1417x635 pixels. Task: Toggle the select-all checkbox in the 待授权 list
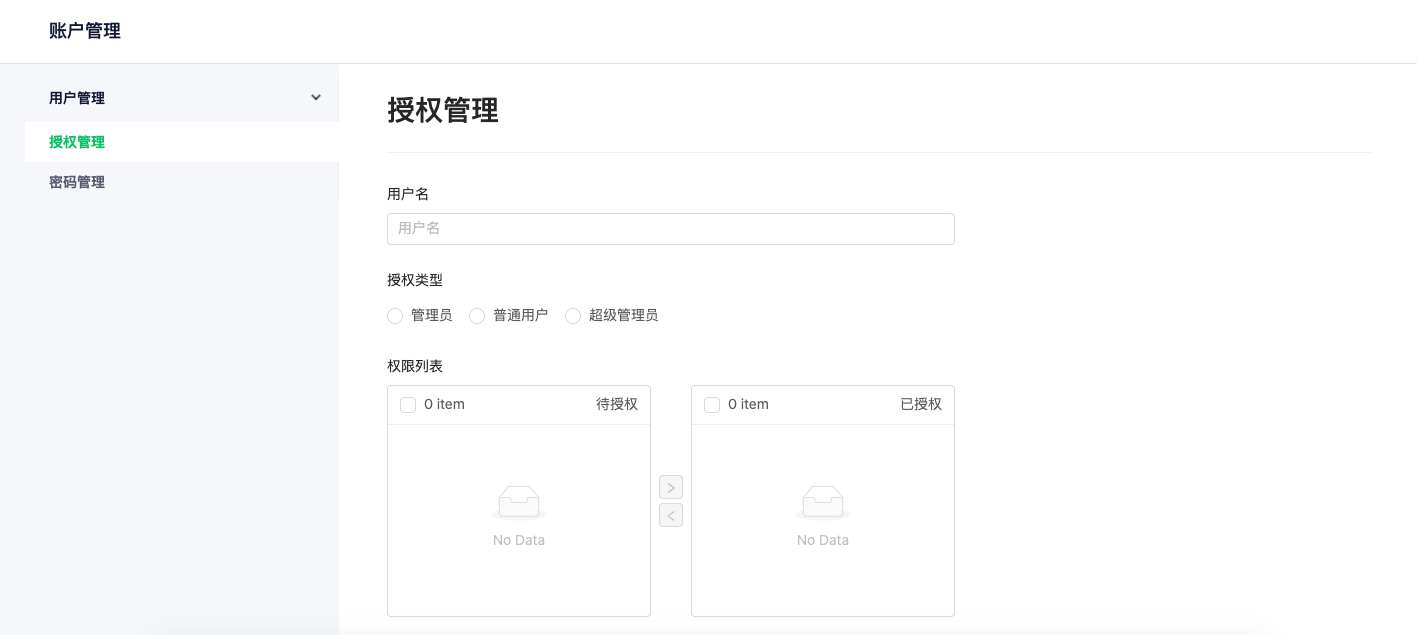408,404
